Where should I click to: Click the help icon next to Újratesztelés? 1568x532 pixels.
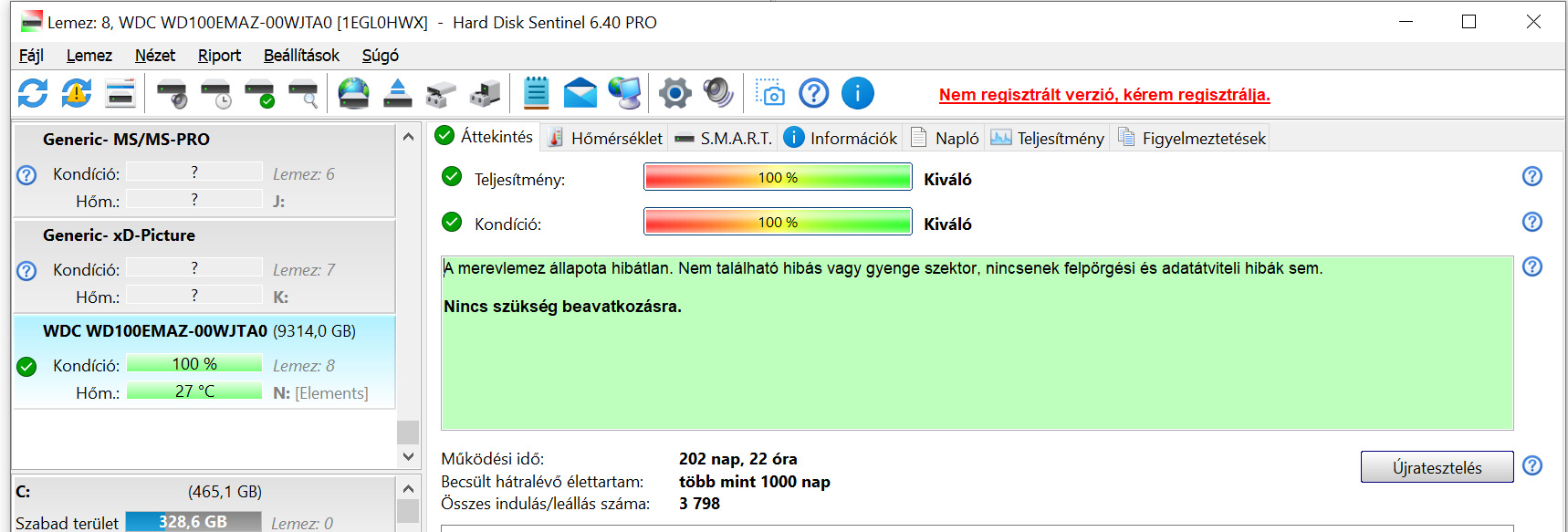[x=1532, y=465]
